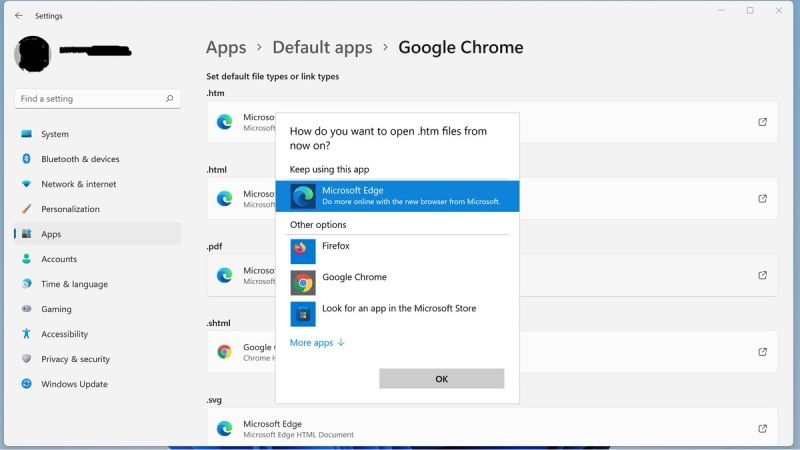This screenshot has height=450, width=800.
Task: Open external link icon for .svg row
Action: (x=762, y=429)
